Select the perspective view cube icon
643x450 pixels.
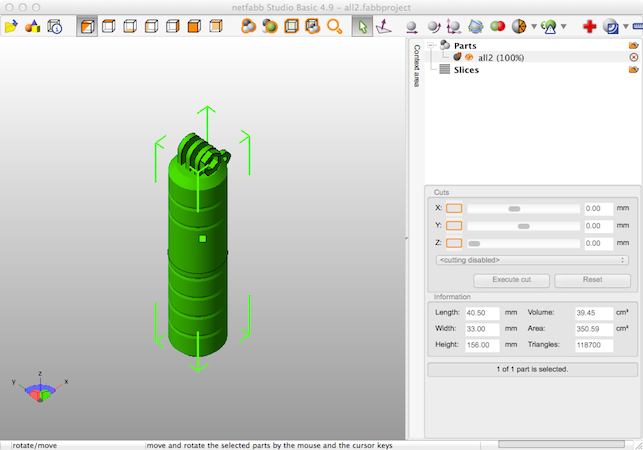pyautogui.click(x=87, y=26)
